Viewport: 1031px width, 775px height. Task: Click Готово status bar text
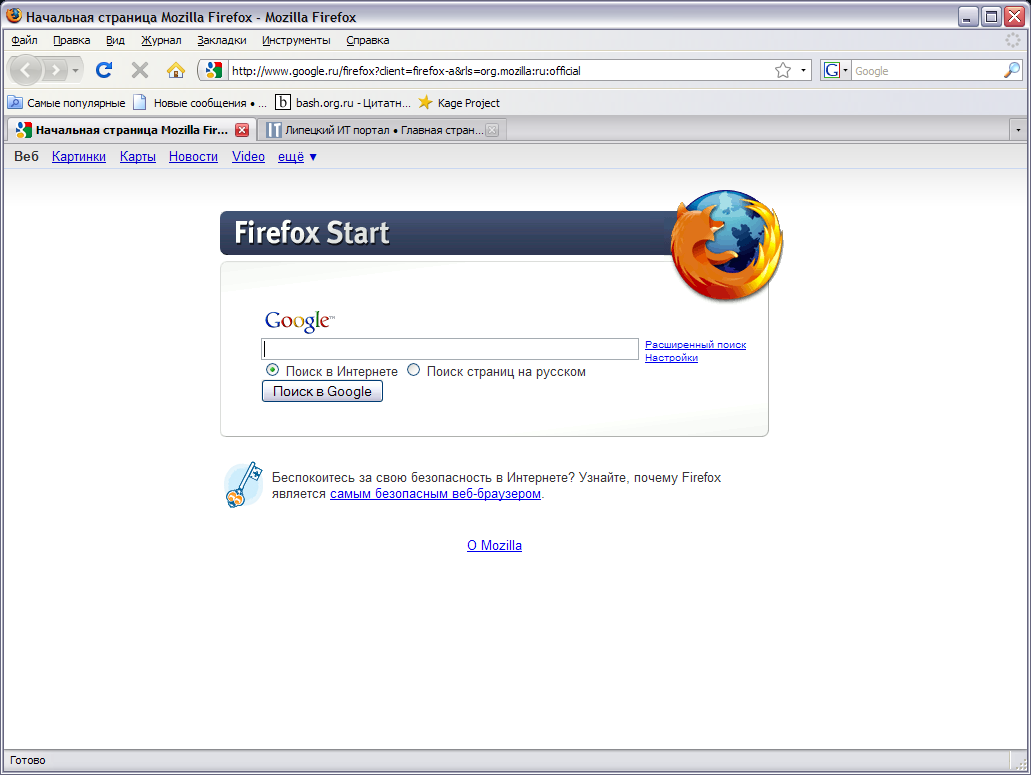pos(28,761)
